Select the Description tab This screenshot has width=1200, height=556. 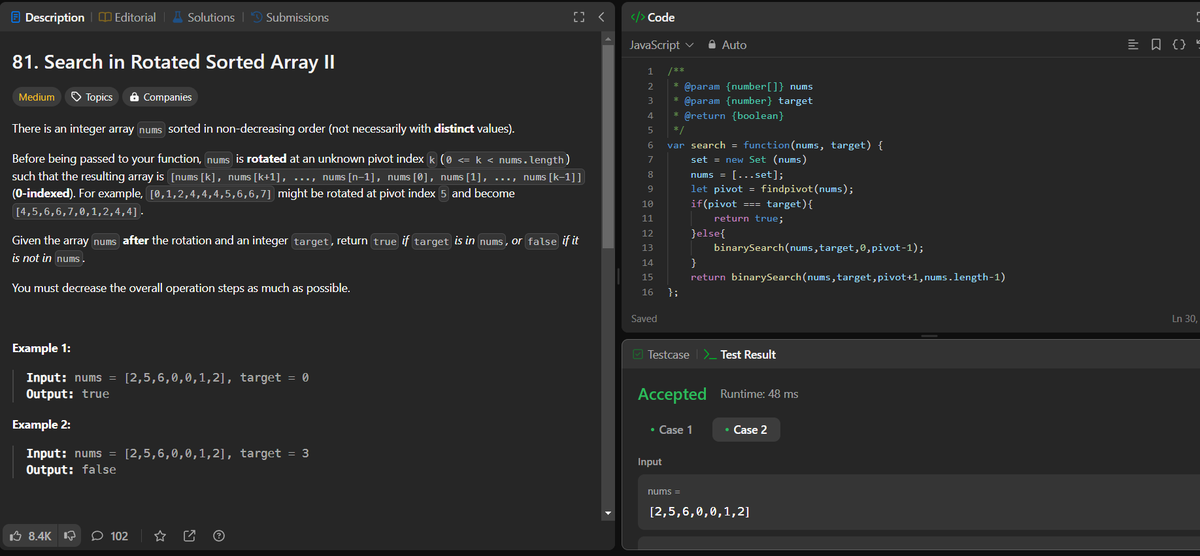(x=48, y=17)
